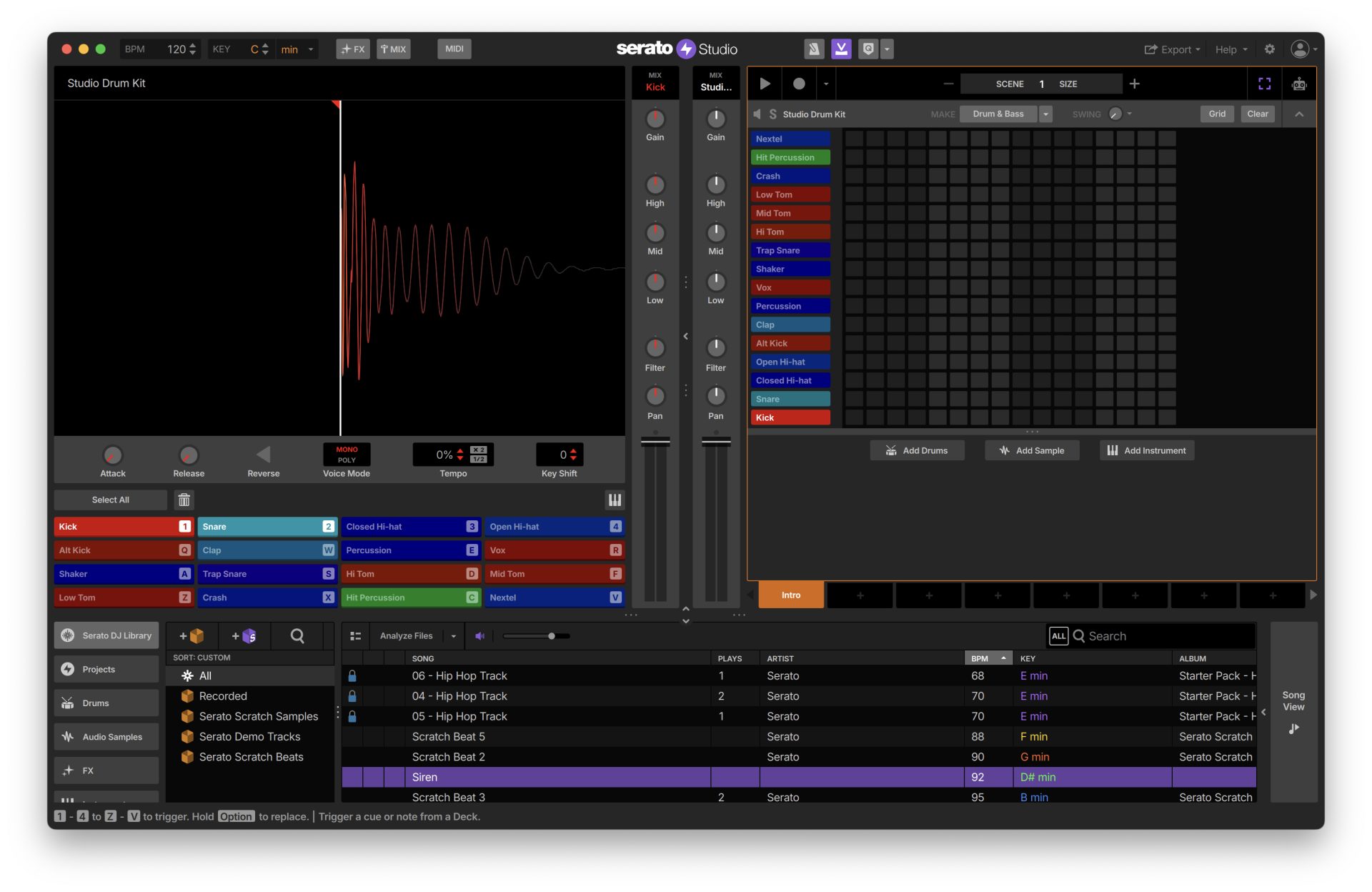1372x892 pixels.
Task: Click the record circle button
Action: point(799,84)
